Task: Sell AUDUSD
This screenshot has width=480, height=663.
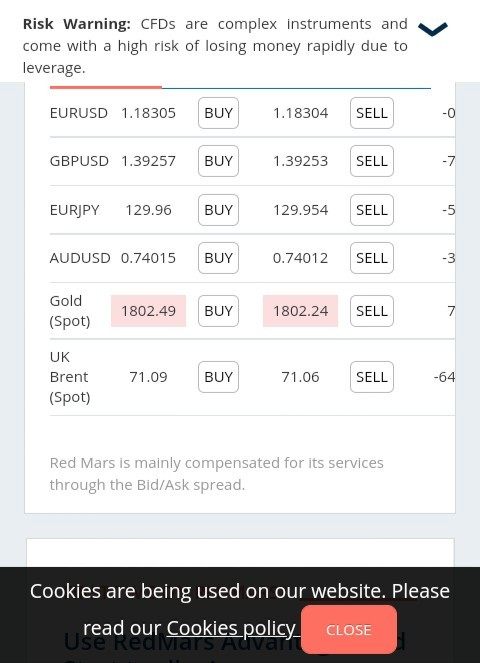Action: coord(372,258)
